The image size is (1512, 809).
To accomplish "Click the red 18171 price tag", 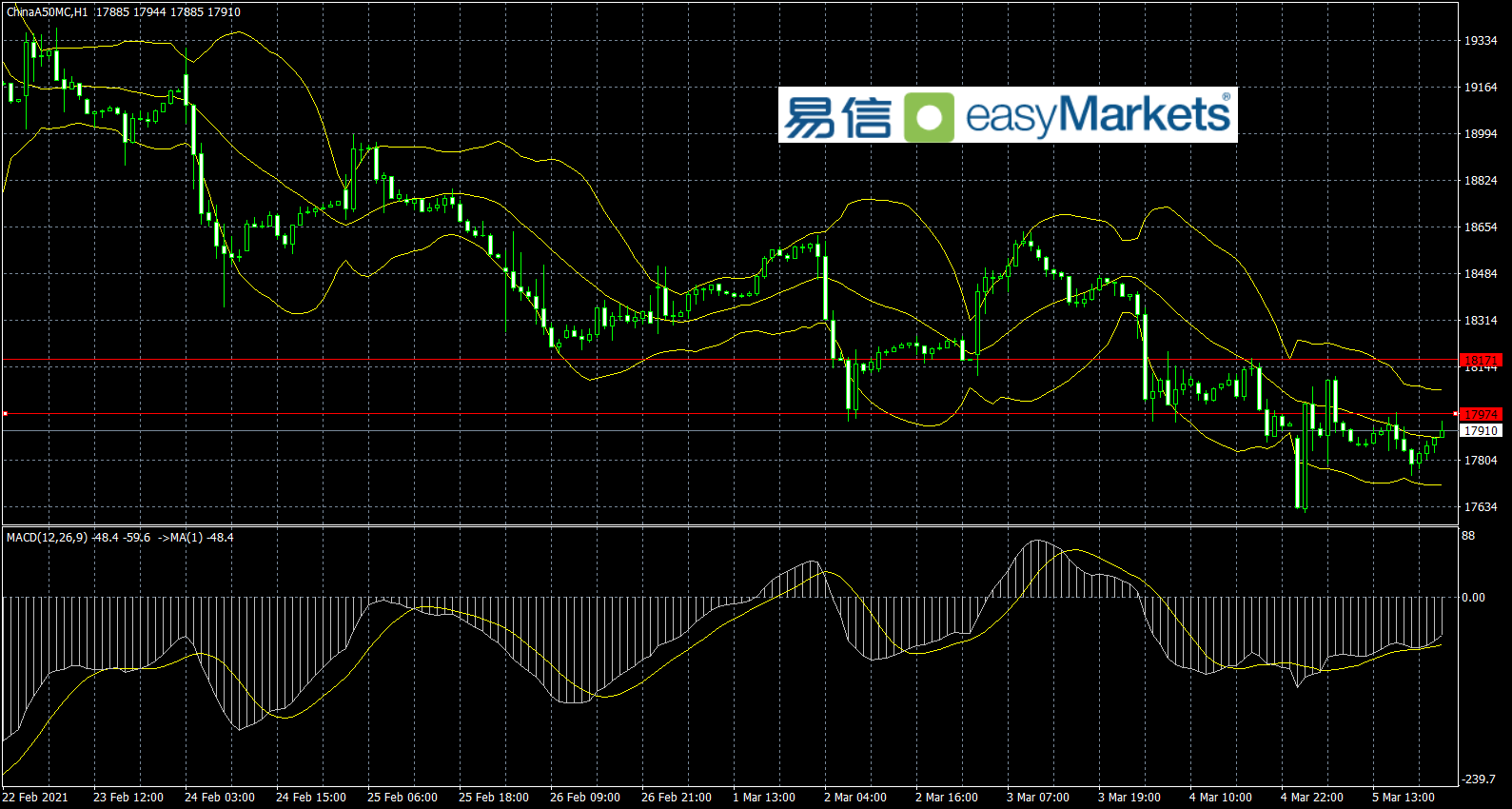I will pyautogui.click(x=1481, y=360).
